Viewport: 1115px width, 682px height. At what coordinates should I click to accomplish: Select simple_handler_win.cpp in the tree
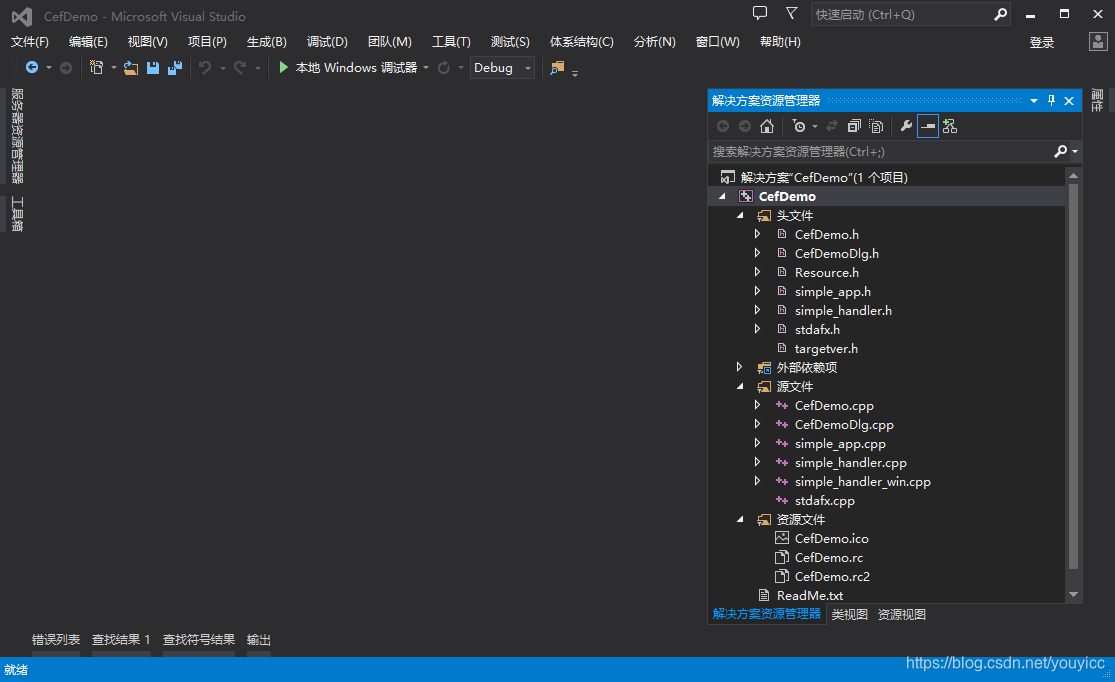click(863, 481)
